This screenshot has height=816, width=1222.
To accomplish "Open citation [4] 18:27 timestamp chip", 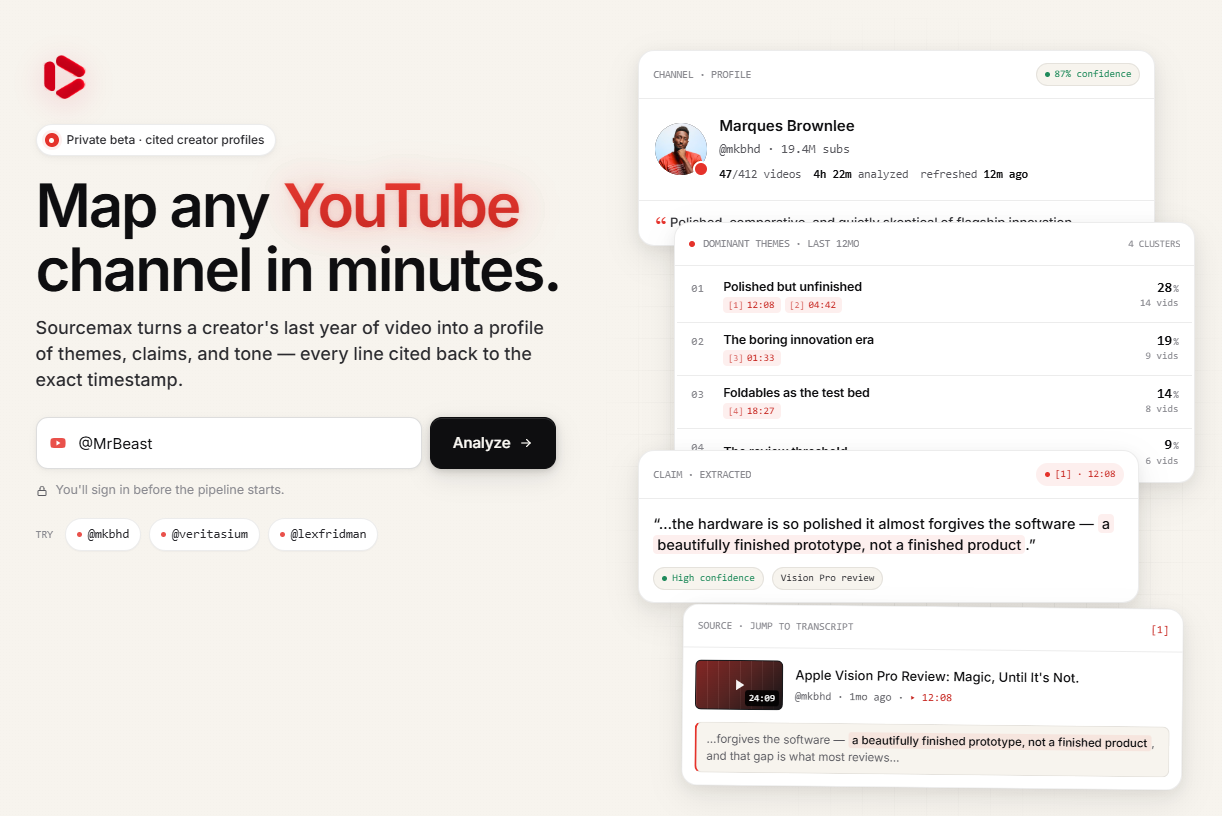I will 751,411.
